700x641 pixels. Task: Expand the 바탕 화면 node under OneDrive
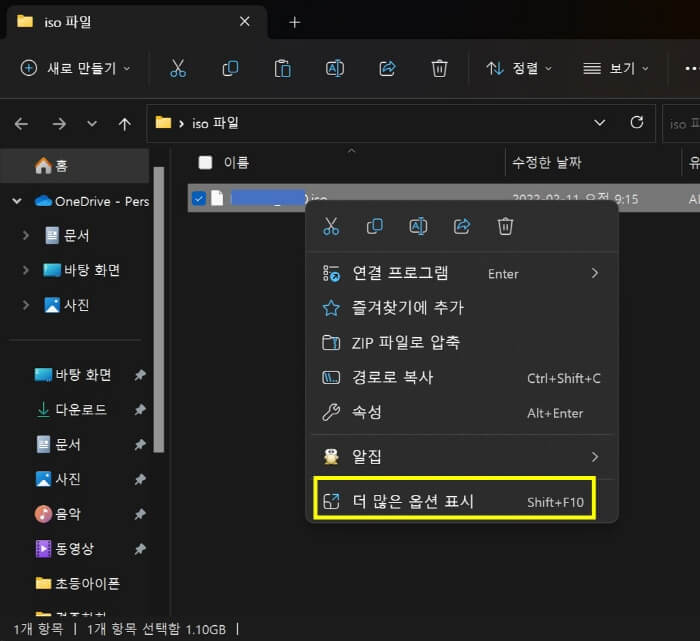(x=25, y=270)
